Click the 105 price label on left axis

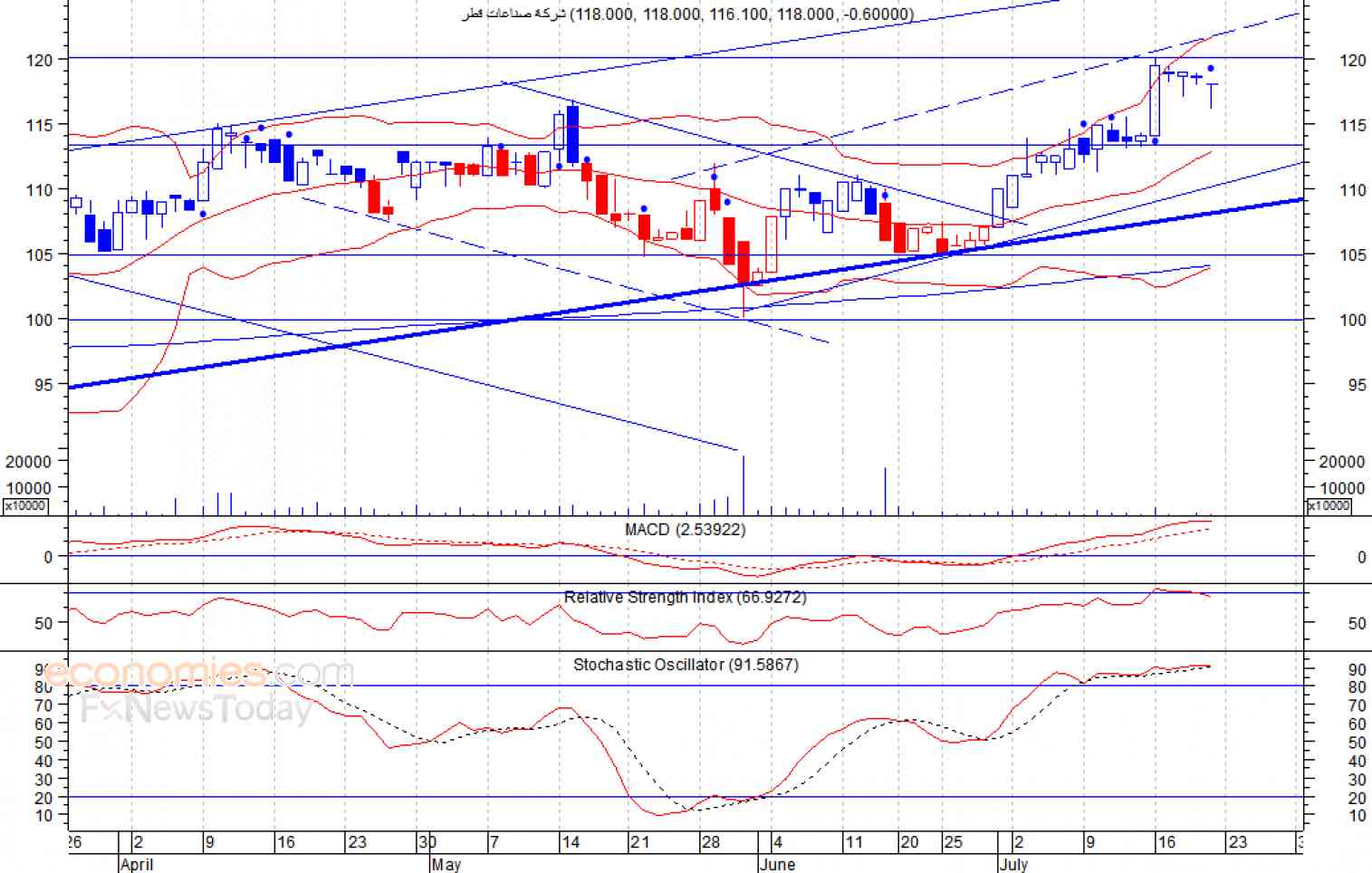40,254
